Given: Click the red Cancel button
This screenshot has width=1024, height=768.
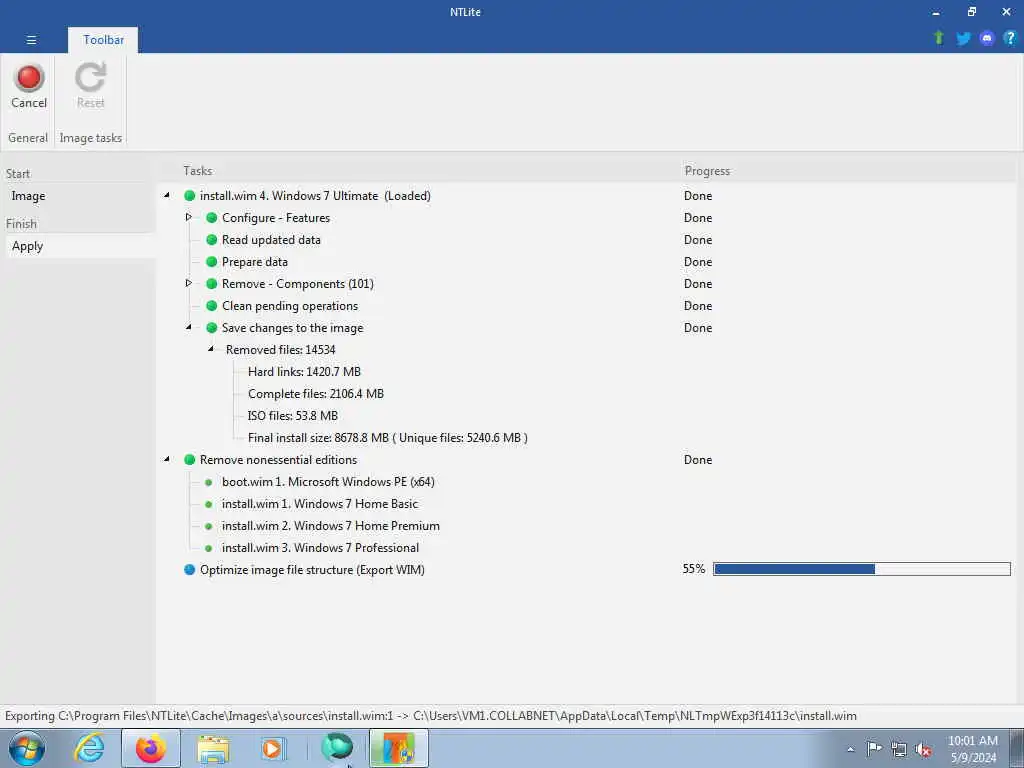Looking at the screenshot, I should pyautogui.click(x=29, y=86).
